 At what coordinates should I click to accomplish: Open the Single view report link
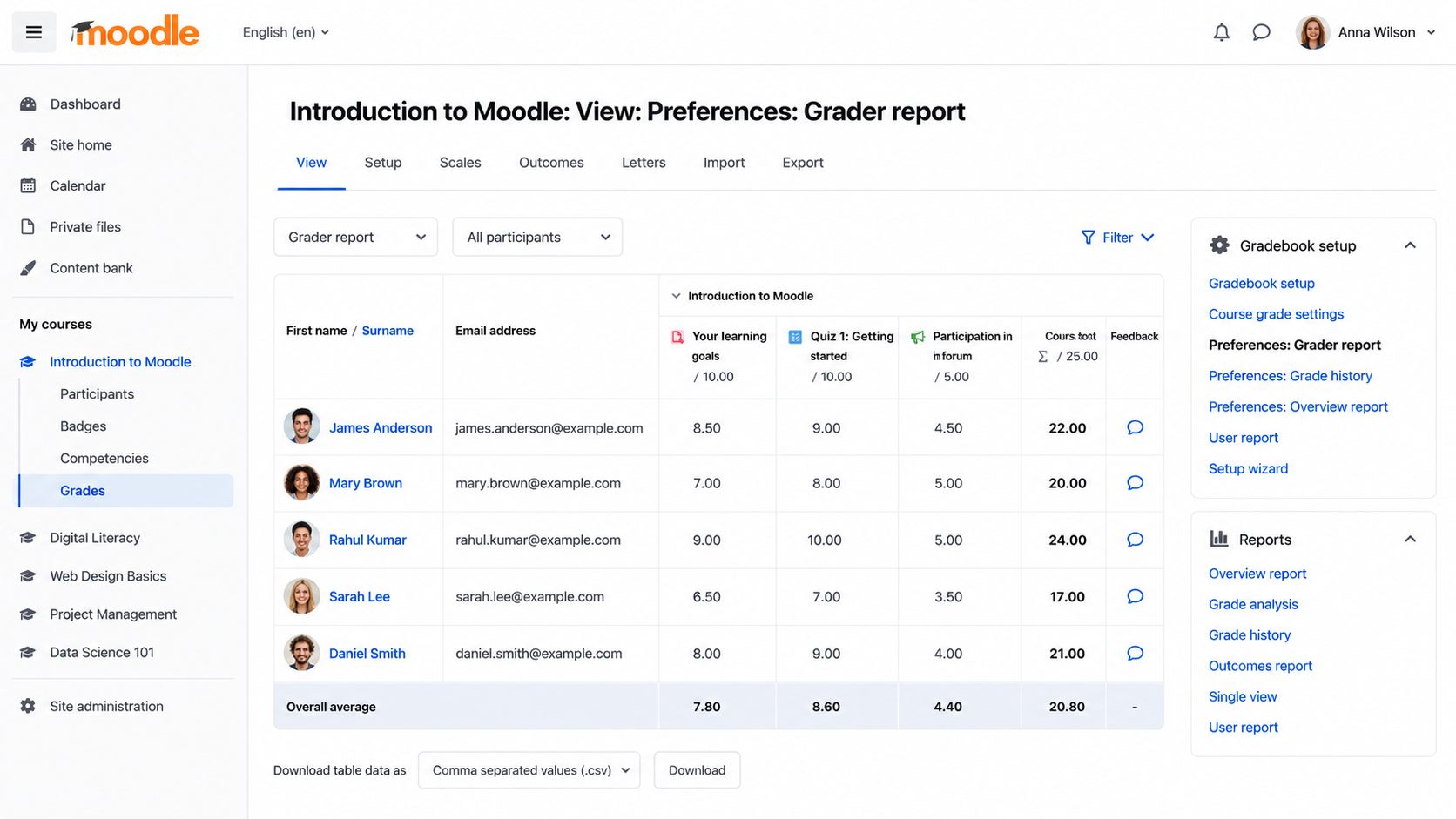click(1243, 696)
